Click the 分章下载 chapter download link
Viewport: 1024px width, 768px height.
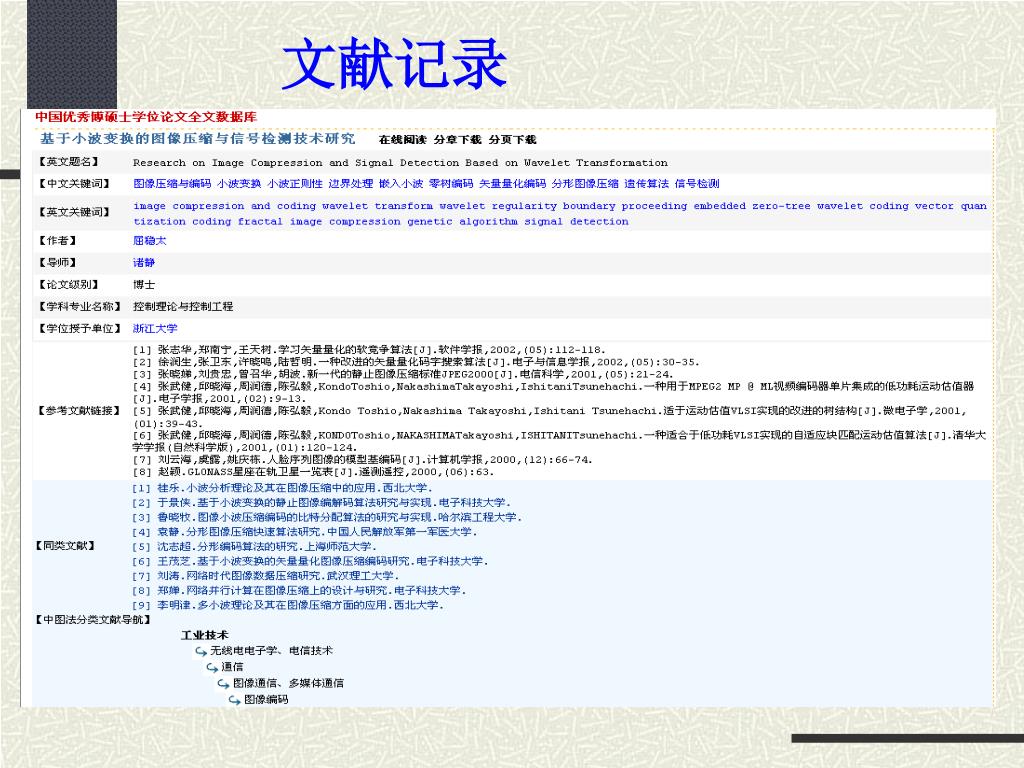(x=457, y=139)
